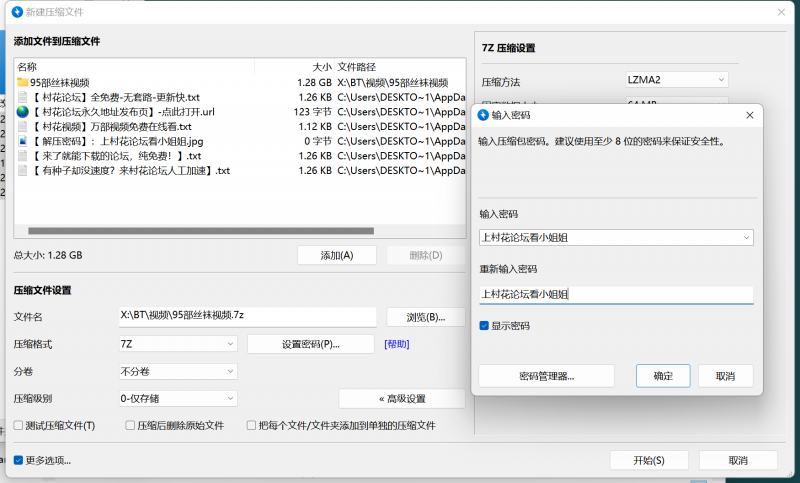Click the icon in 输入密码 dialog title
The width and height of the screenshot is (800, 483).
pyautogui.click(x=482, y=116)
